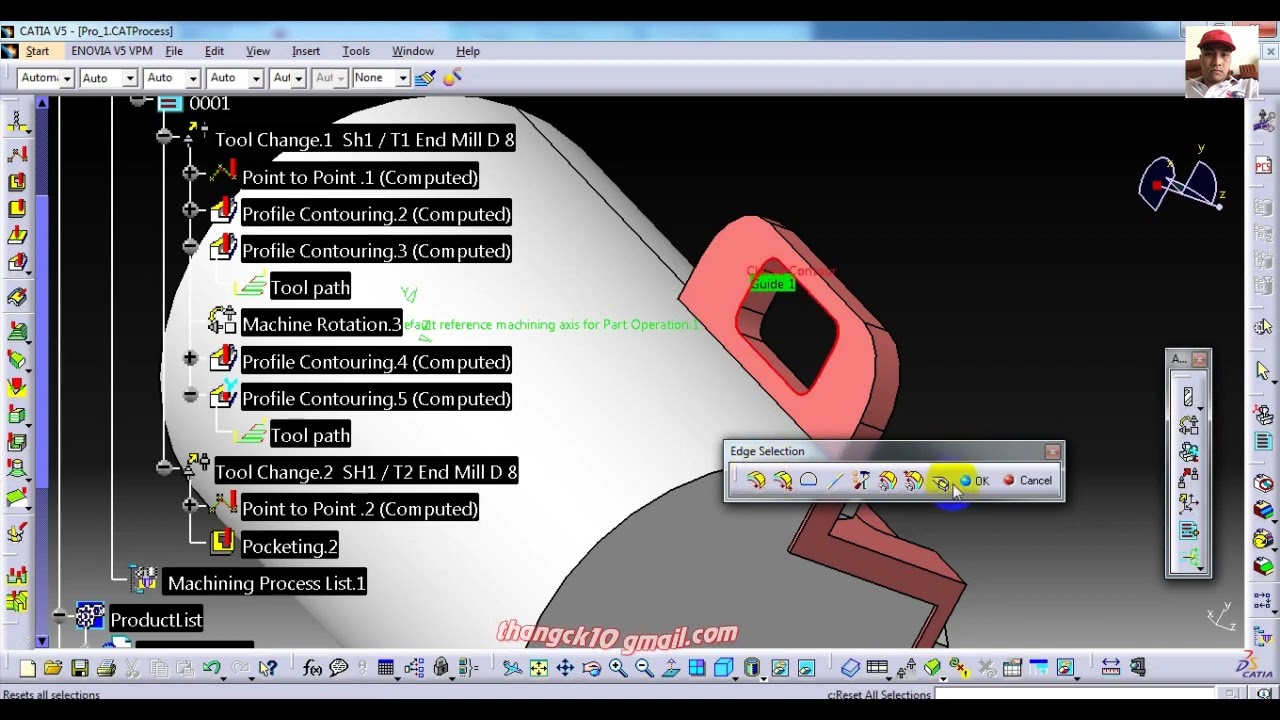Screen dimensions: 1280x720
Task: Expand the Profile Contouring.2 node
Action: (x=190, y=210)
